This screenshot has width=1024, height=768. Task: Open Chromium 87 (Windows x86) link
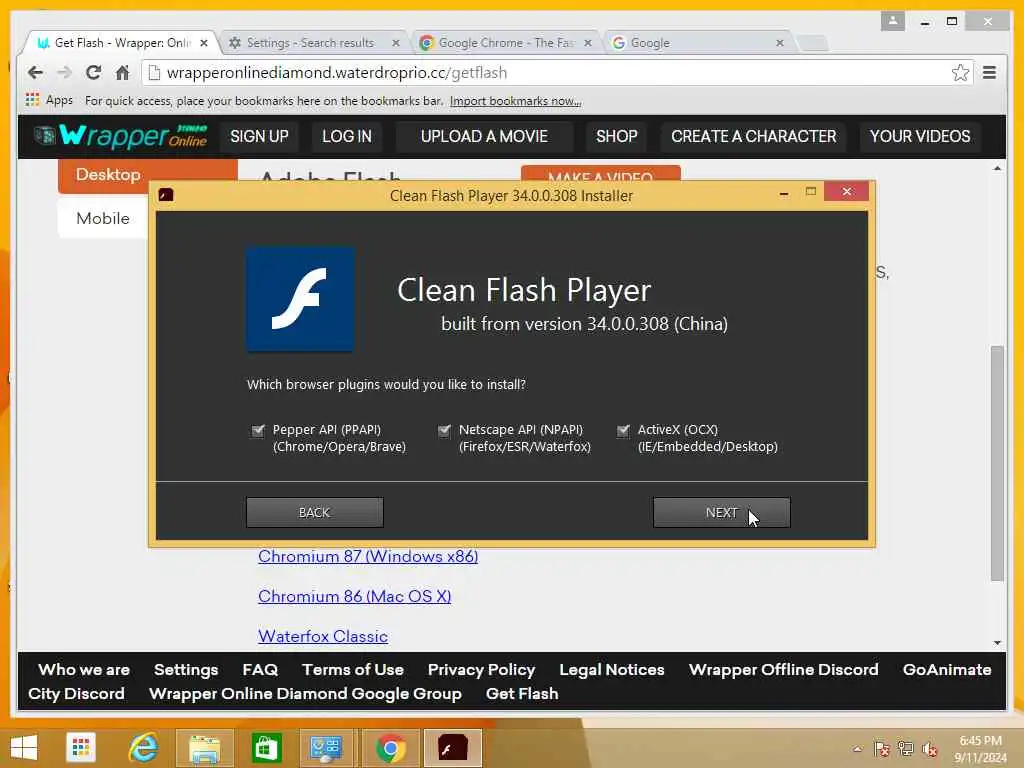click(368, 556)
